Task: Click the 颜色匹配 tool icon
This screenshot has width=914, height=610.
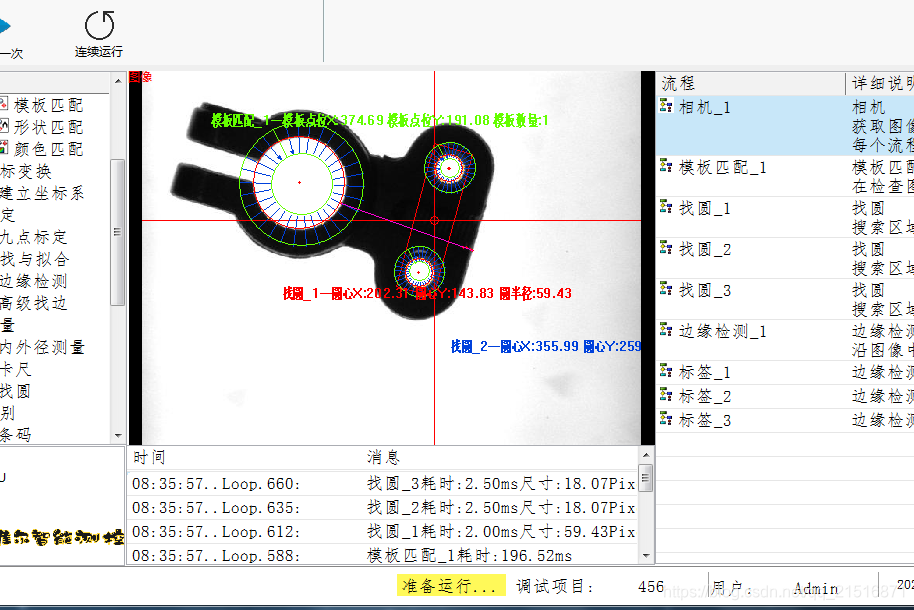Action: pos(3,148)
